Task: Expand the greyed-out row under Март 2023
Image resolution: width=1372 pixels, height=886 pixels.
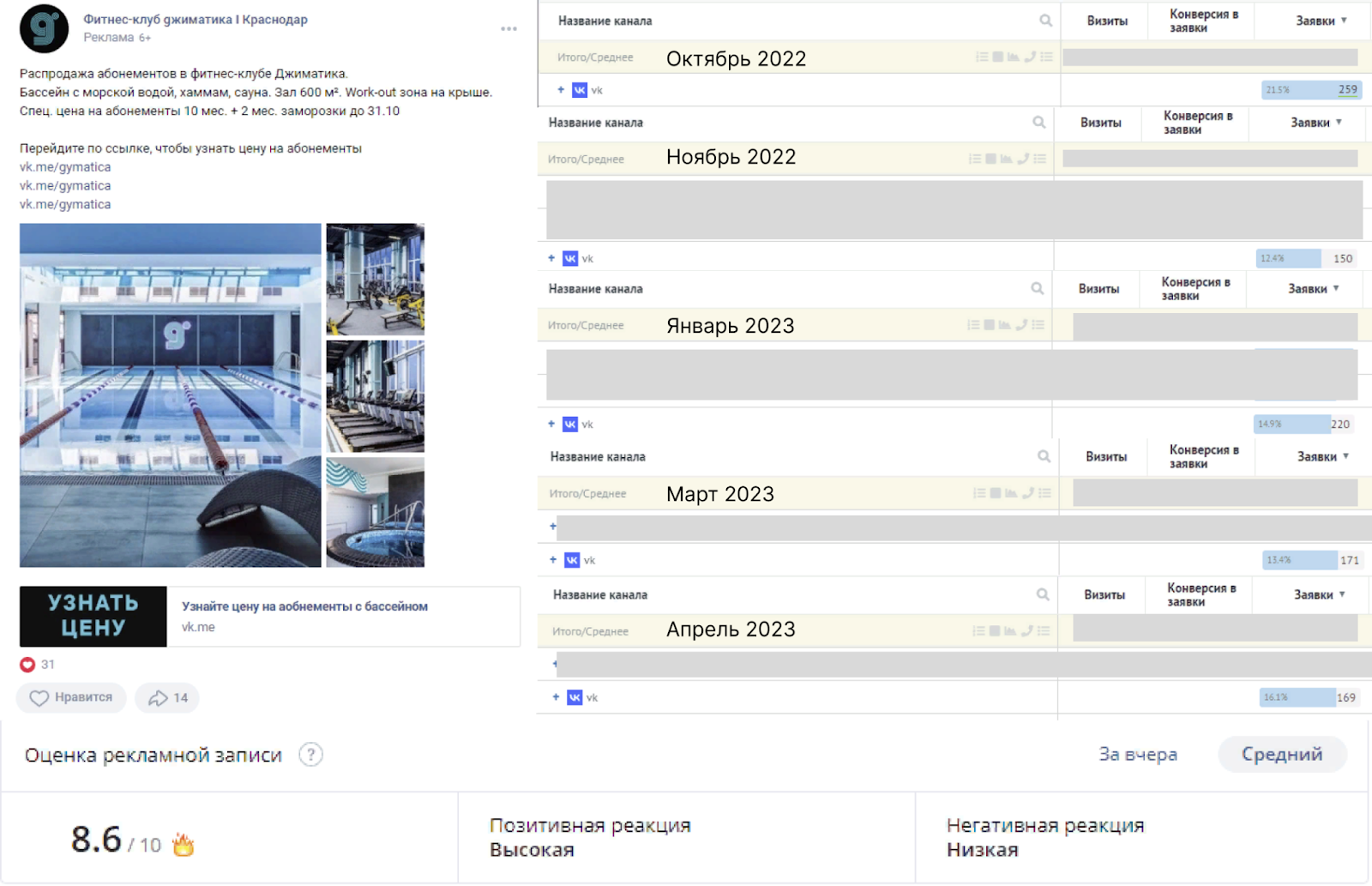Action: [x=553, y=526]
